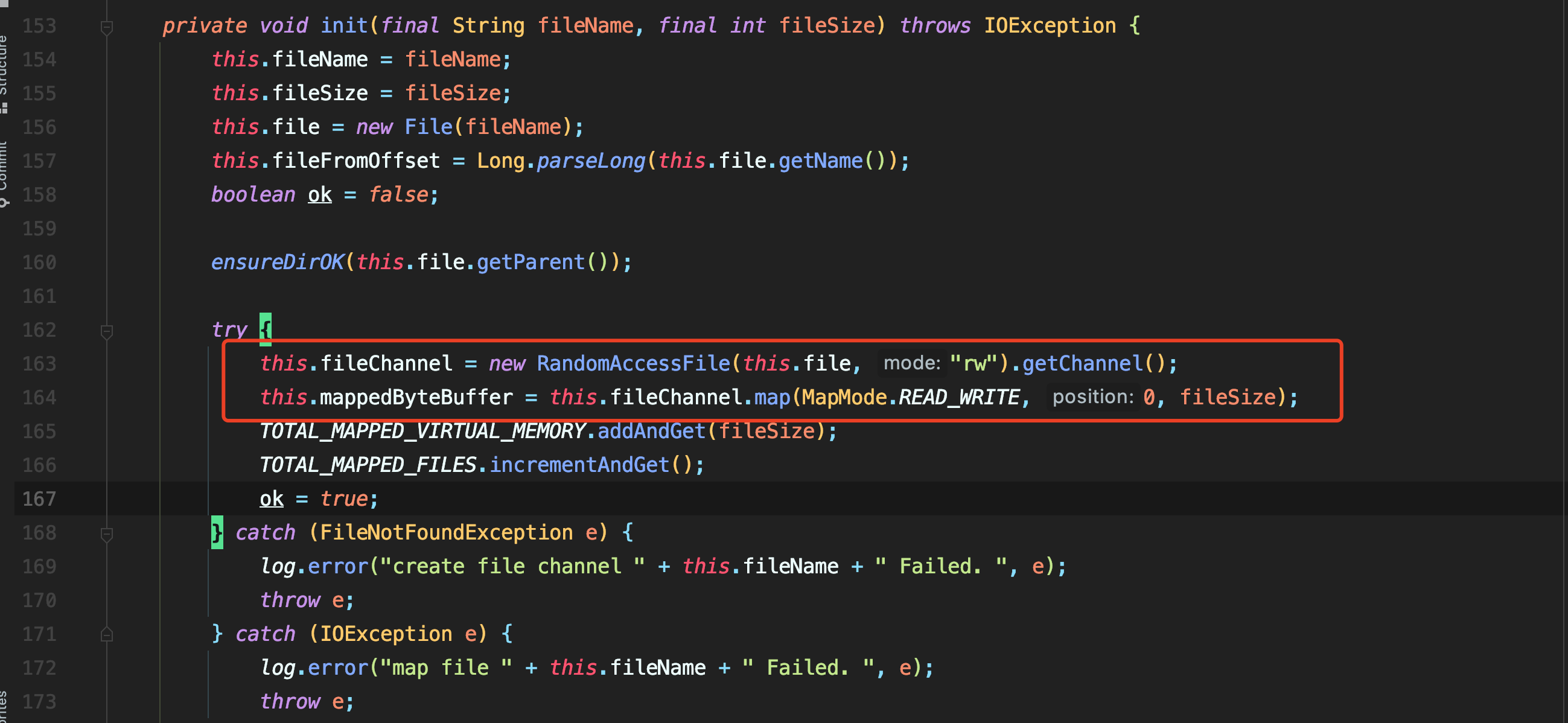Click the 'throw e' statement on line 170
1568x723 pixels.
[307, 600]
